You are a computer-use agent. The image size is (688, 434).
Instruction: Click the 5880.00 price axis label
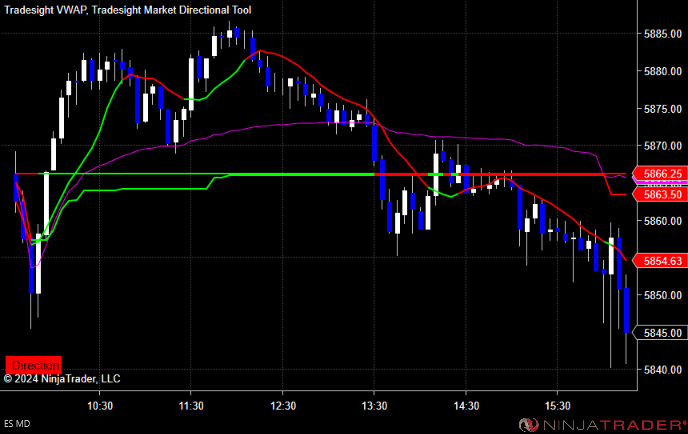point(663,71)
